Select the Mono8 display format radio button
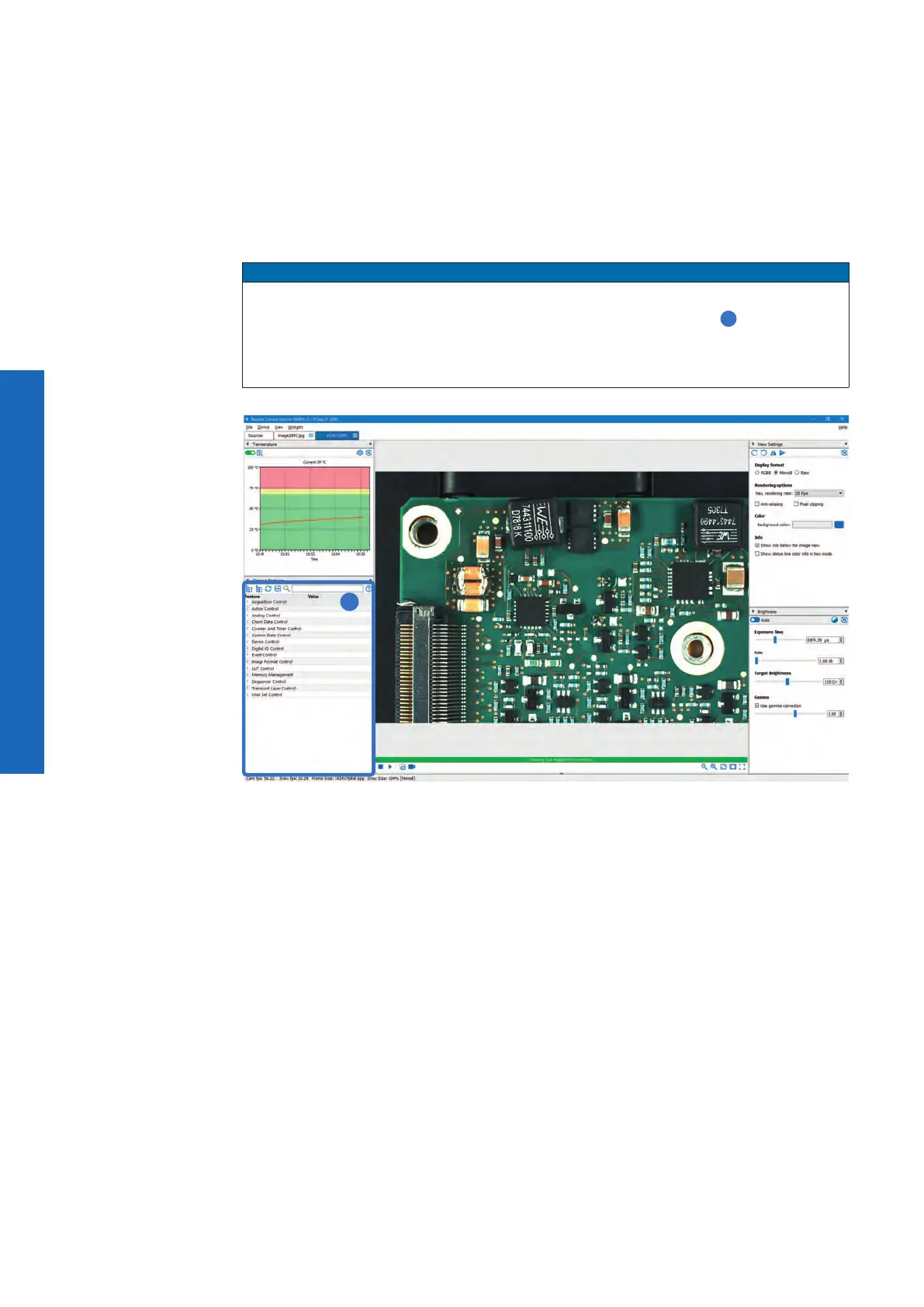Screen dimensions: 924x1307 (x=776, y=473)
